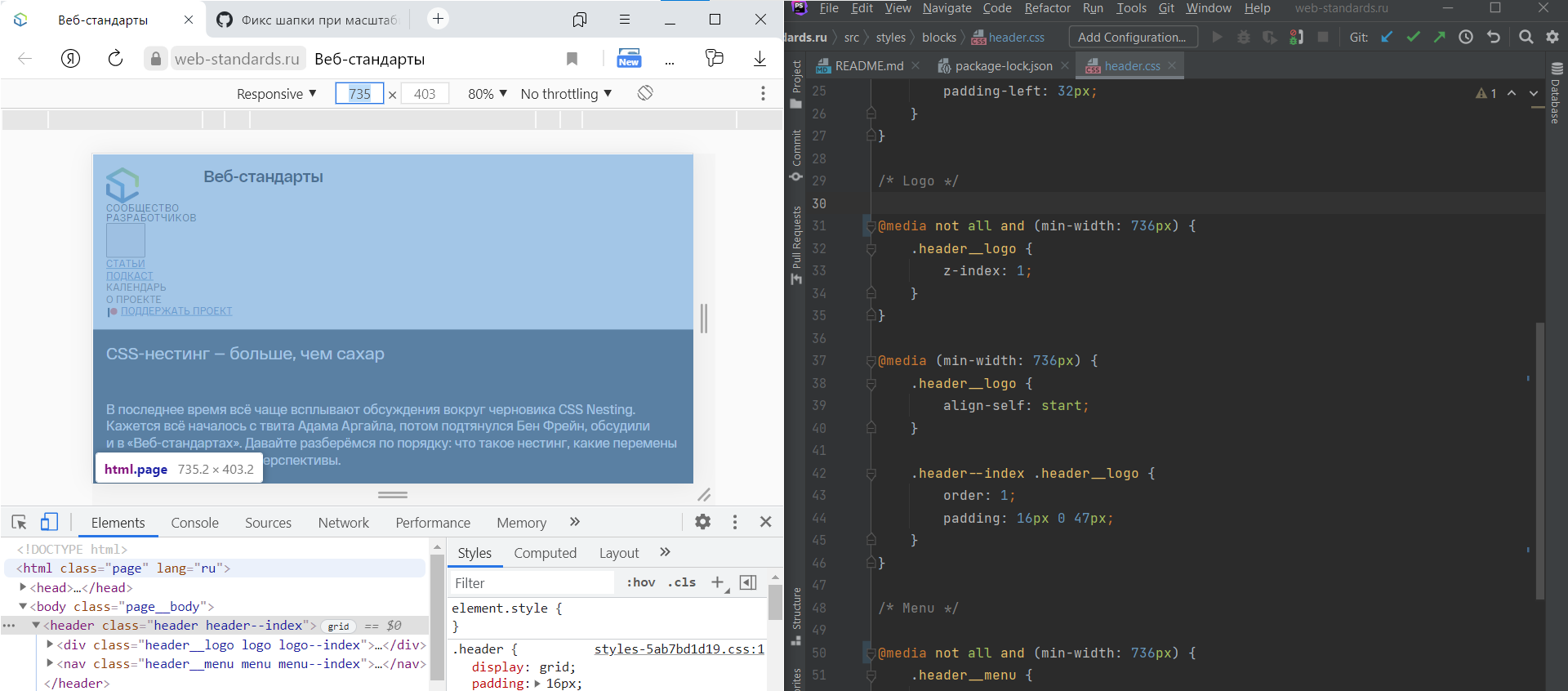Collapse the body element node

(x=23, y=606)
